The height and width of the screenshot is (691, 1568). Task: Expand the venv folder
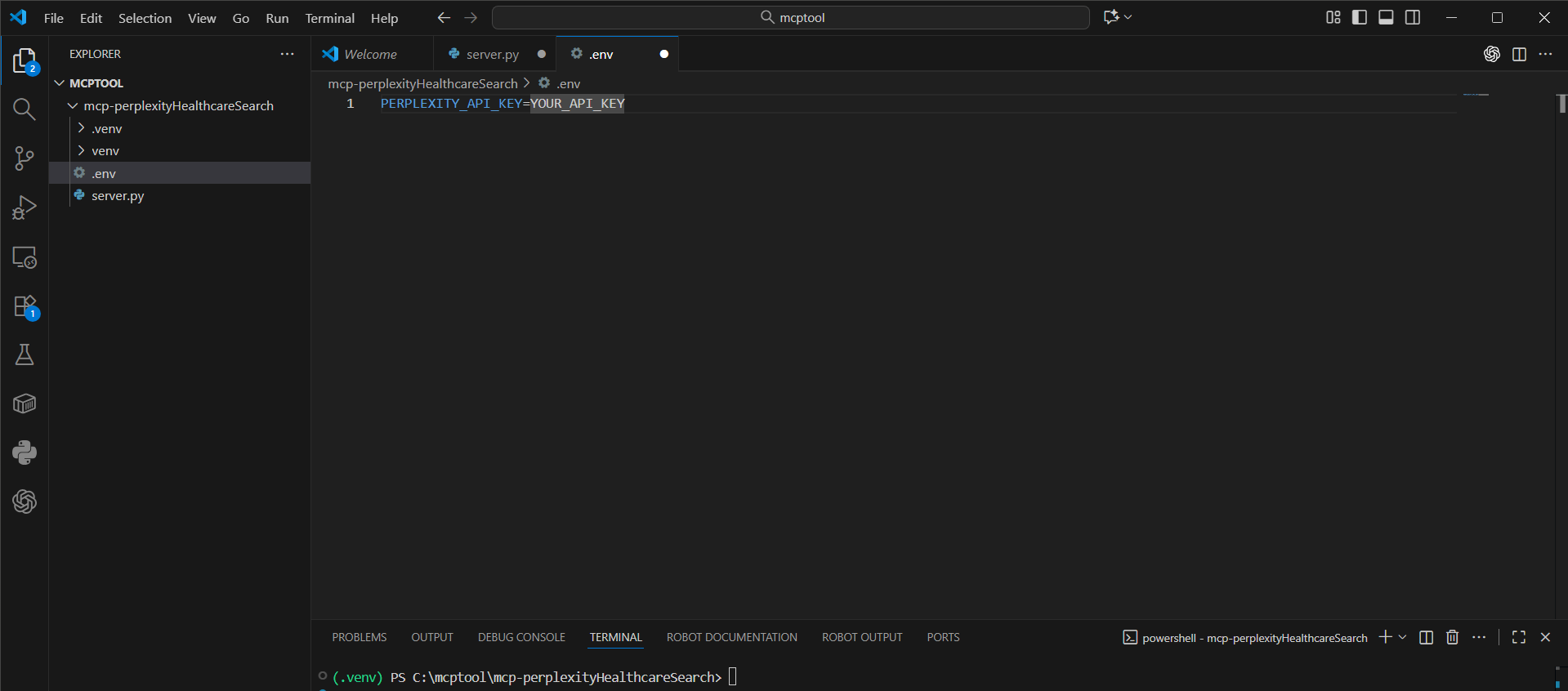pyautogui.click(x=81, y=151)
